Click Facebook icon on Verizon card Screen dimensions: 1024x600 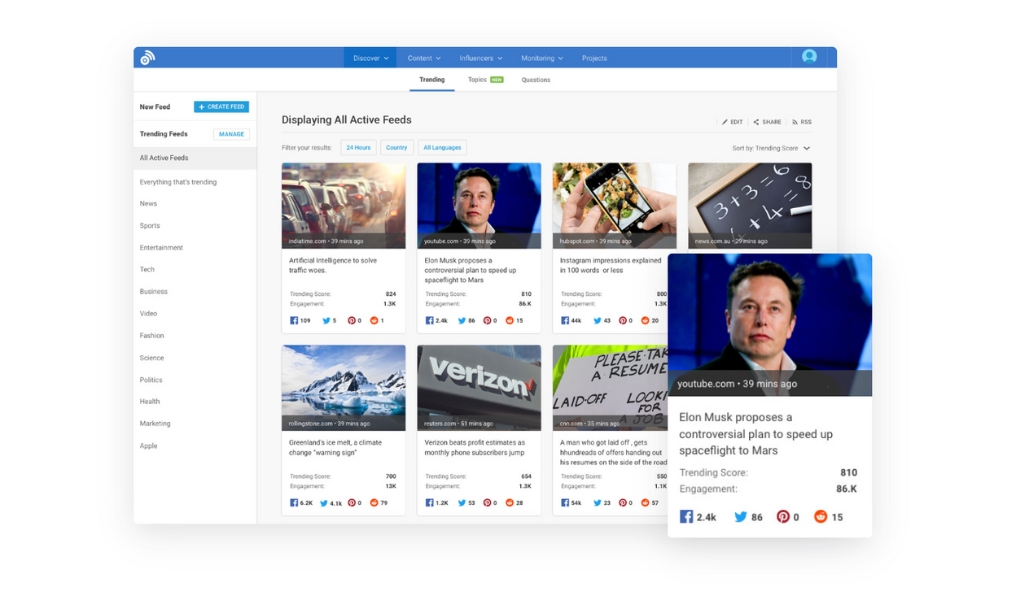[x=429, y=503]
